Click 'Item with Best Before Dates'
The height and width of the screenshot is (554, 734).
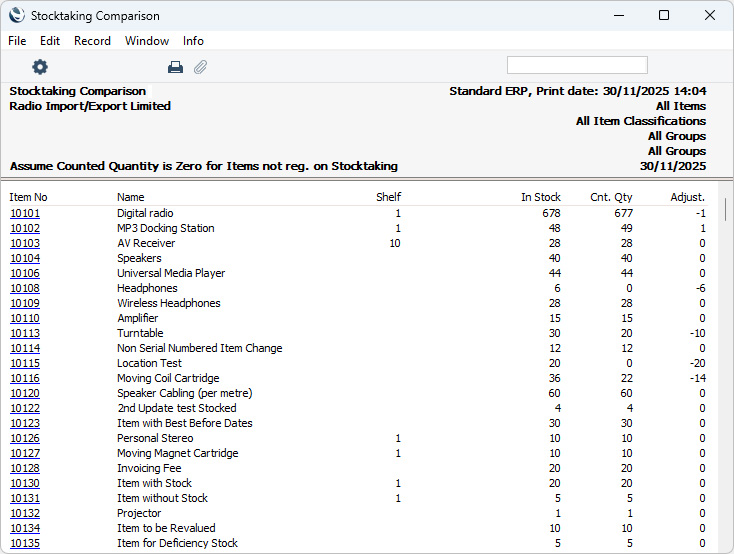pyautogui.click(x=185, y=423)
